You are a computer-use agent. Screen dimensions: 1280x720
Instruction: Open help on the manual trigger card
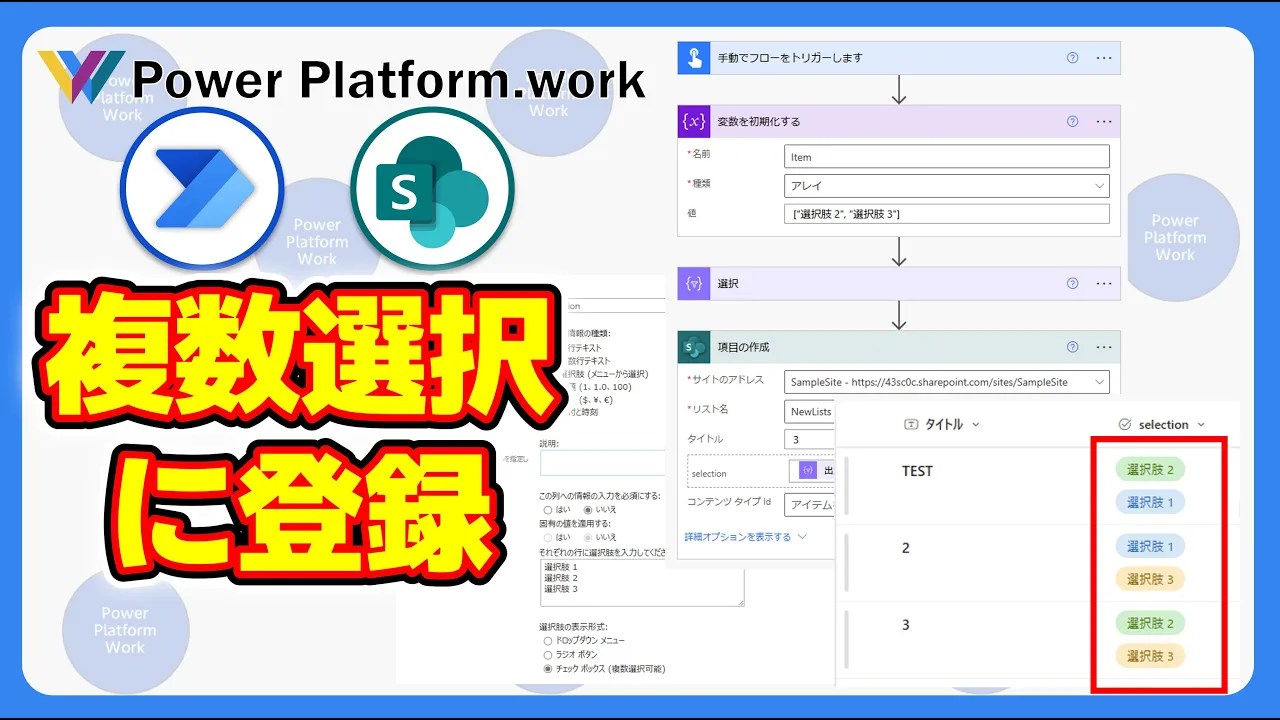click(1073, 58)
